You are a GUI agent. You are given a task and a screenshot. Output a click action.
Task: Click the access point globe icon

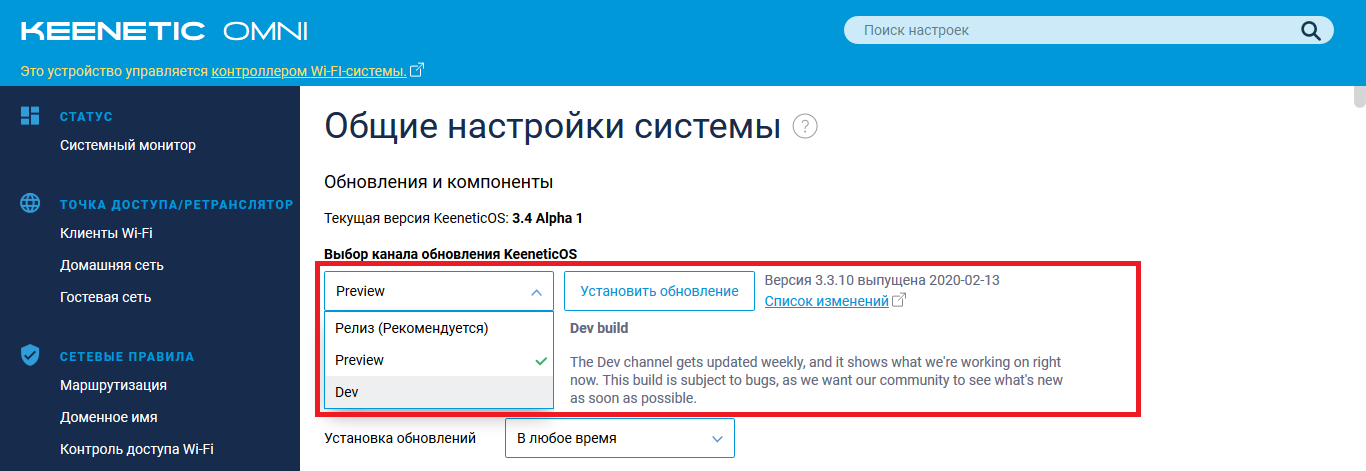30,204
